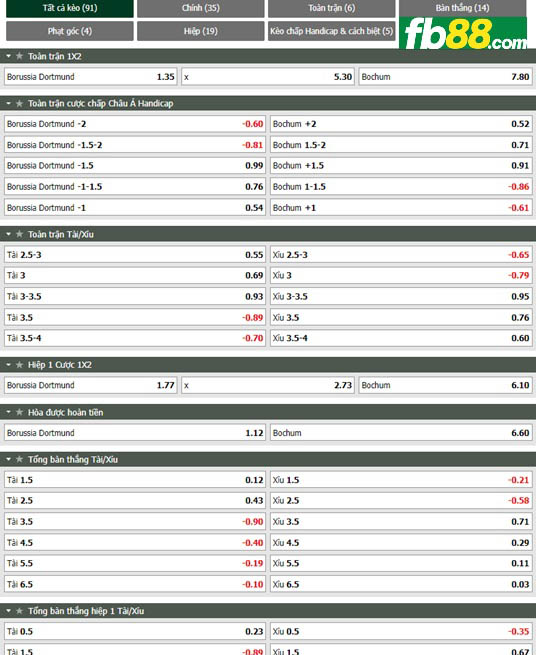The height and width of the screenshot is (655, 536).
Task: Switch to the Toàn trận (6) tab
Action: click(332, 8)
